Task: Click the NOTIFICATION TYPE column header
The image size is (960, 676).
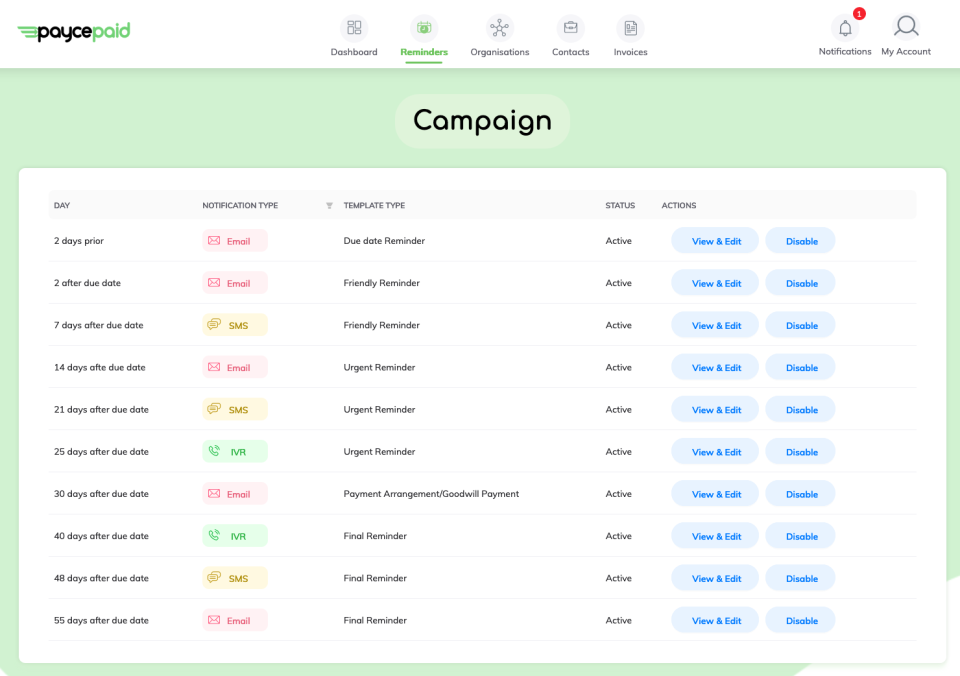Action: pyautogui.click(x=240, y=206)
